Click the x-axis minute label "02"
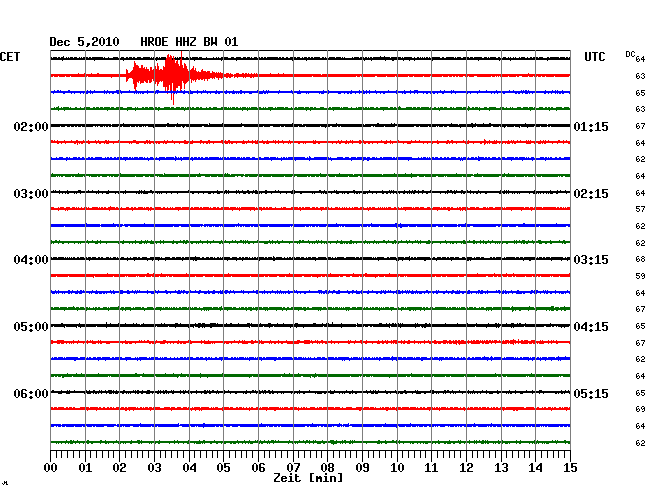Image resolution: width=650 pixels, height=494 pixels. point(119,468)
